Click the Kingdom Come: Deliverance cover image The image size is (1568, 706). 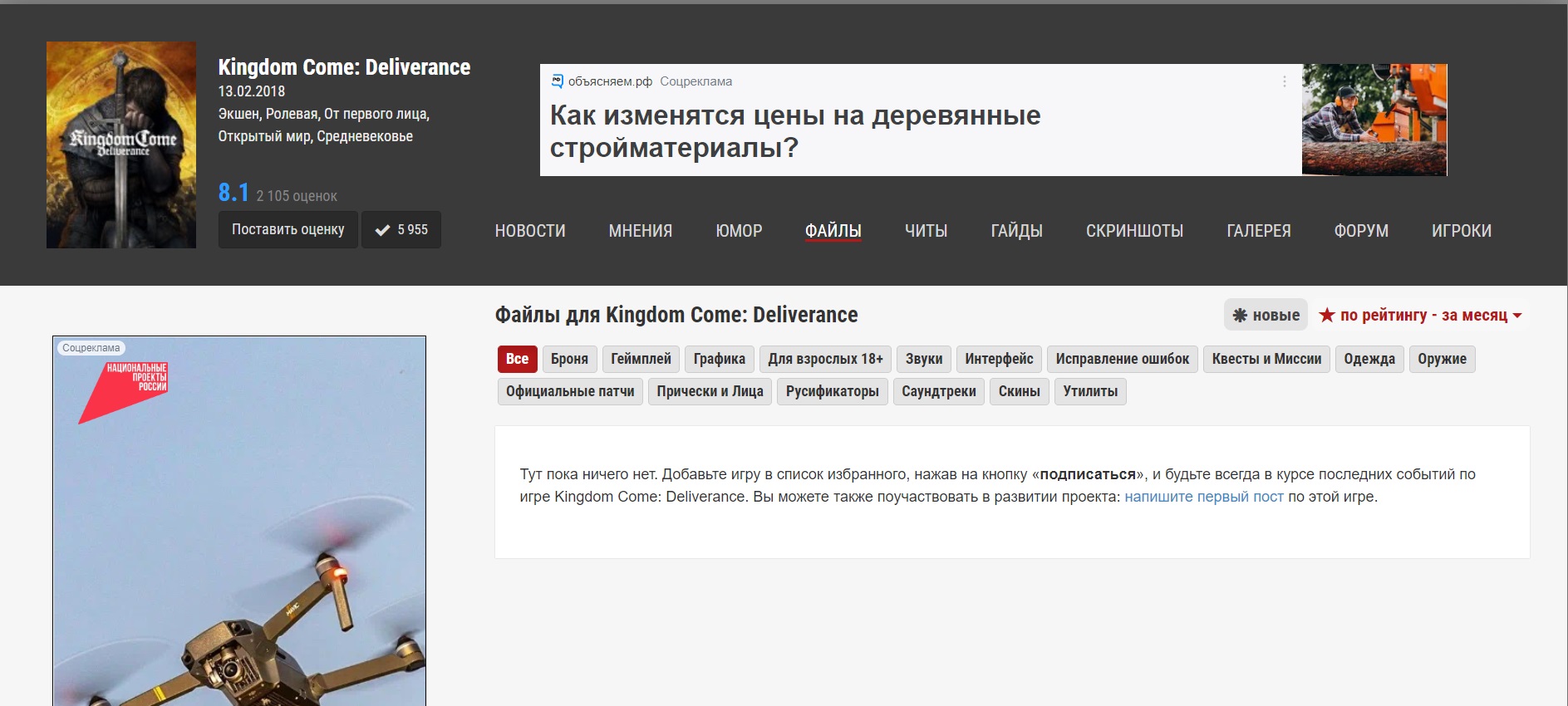121,145
